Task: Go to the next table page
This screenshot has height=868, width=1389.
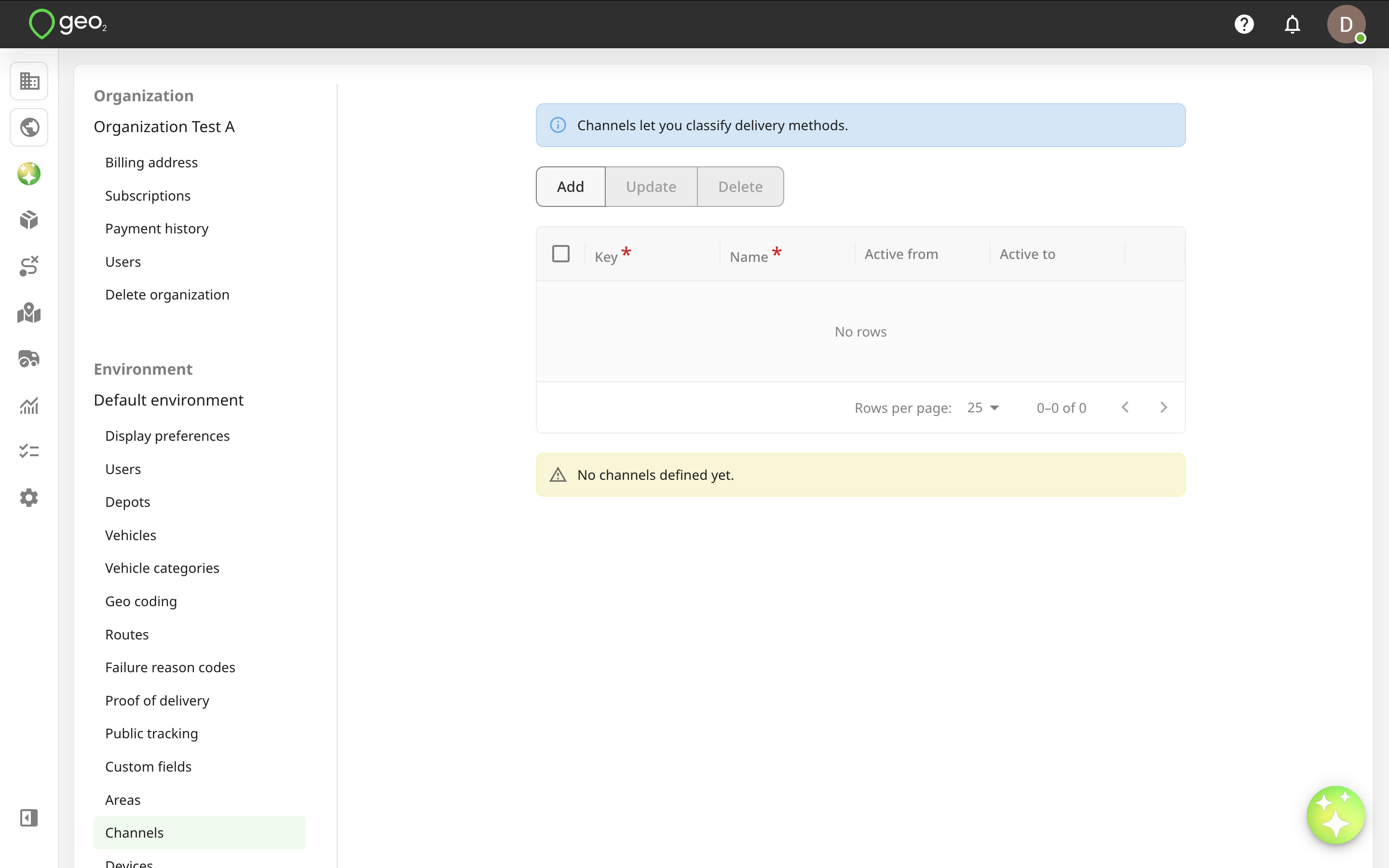Action: coord(1163,407)
